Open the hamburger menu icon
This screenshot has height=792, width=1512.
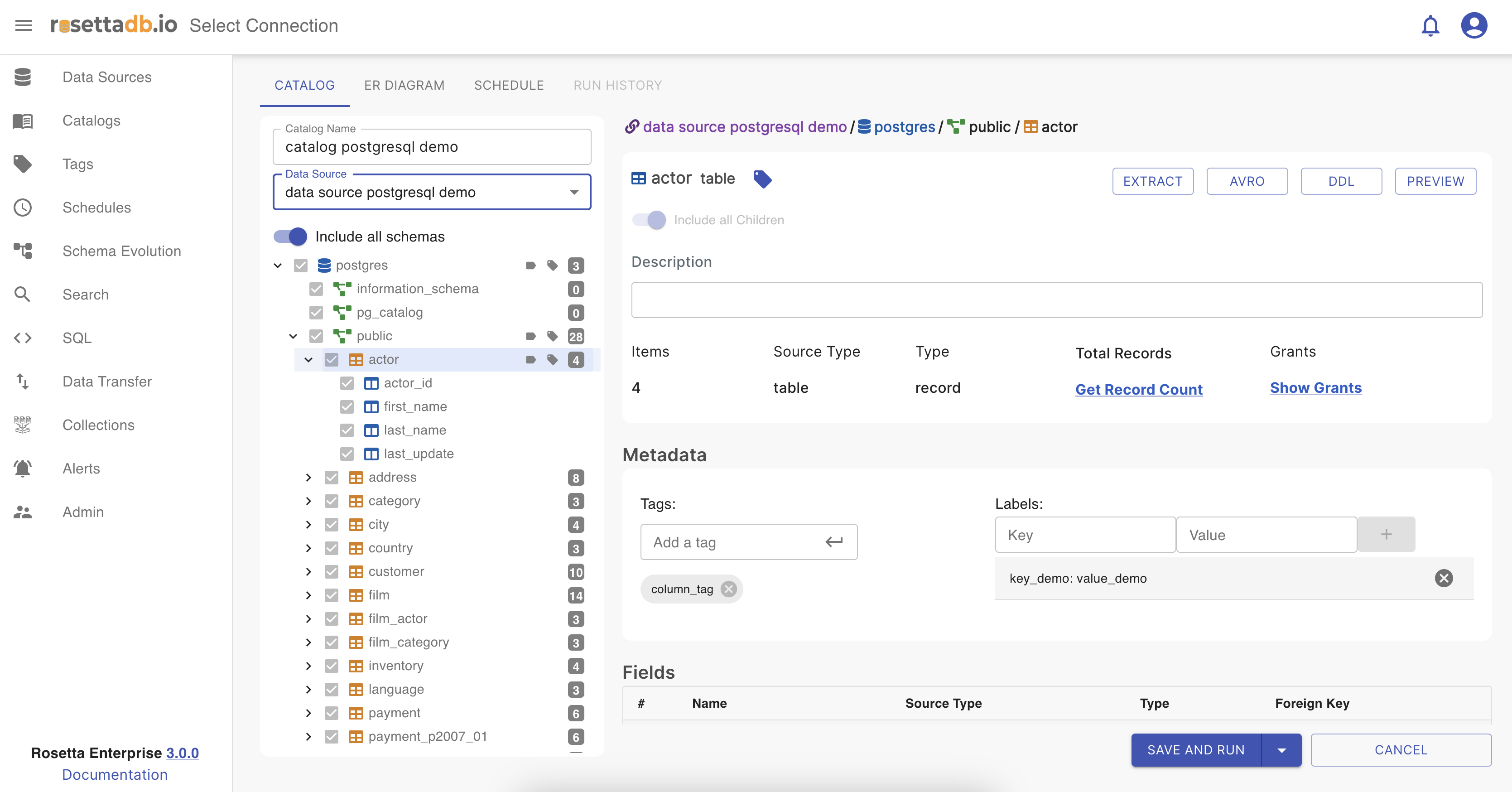pyautogui.click(x=24, y=26)
